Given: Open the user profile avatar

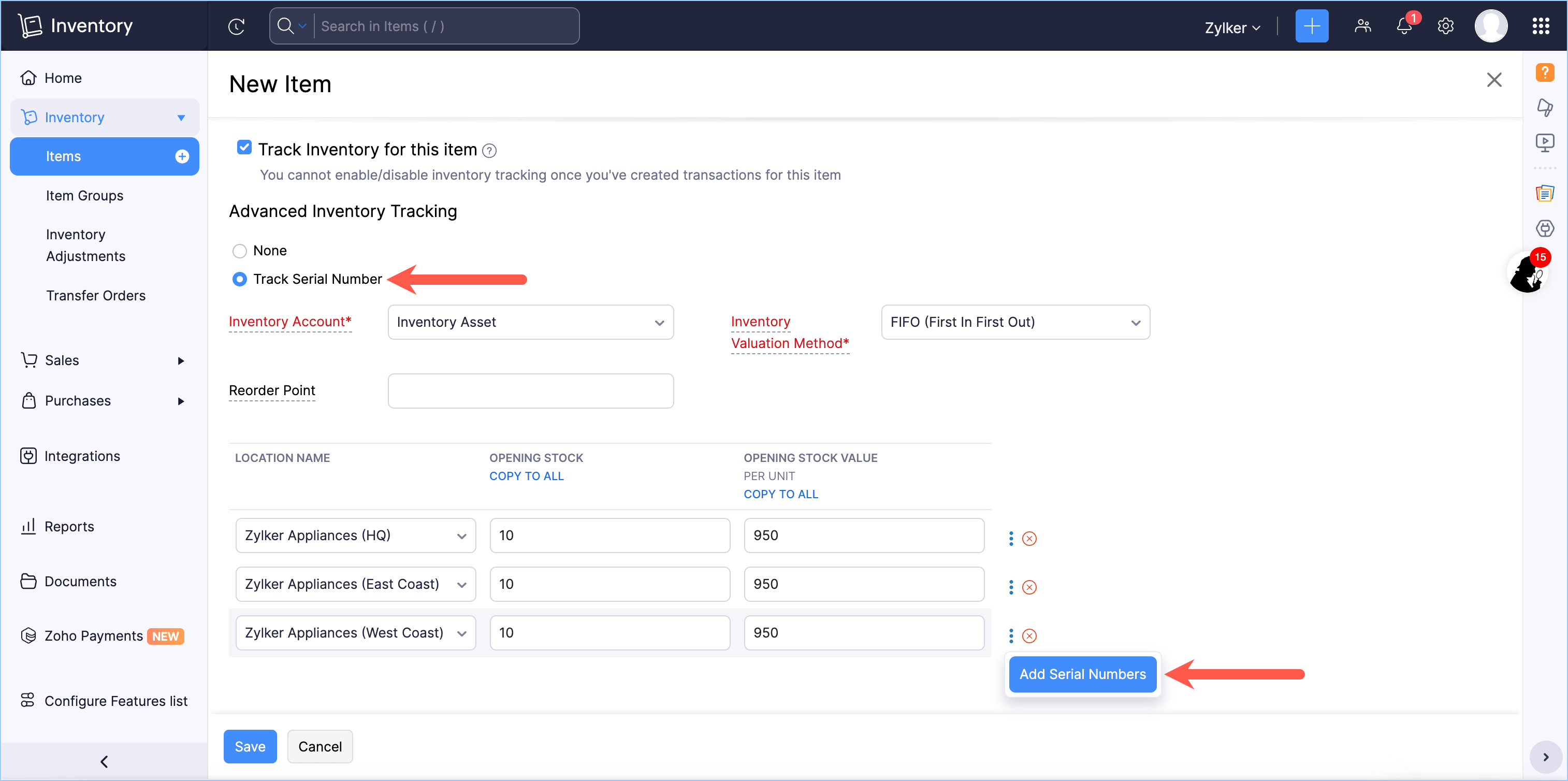Looking at the screenshot, I should pyautogui.click(x=1491, y=26).
